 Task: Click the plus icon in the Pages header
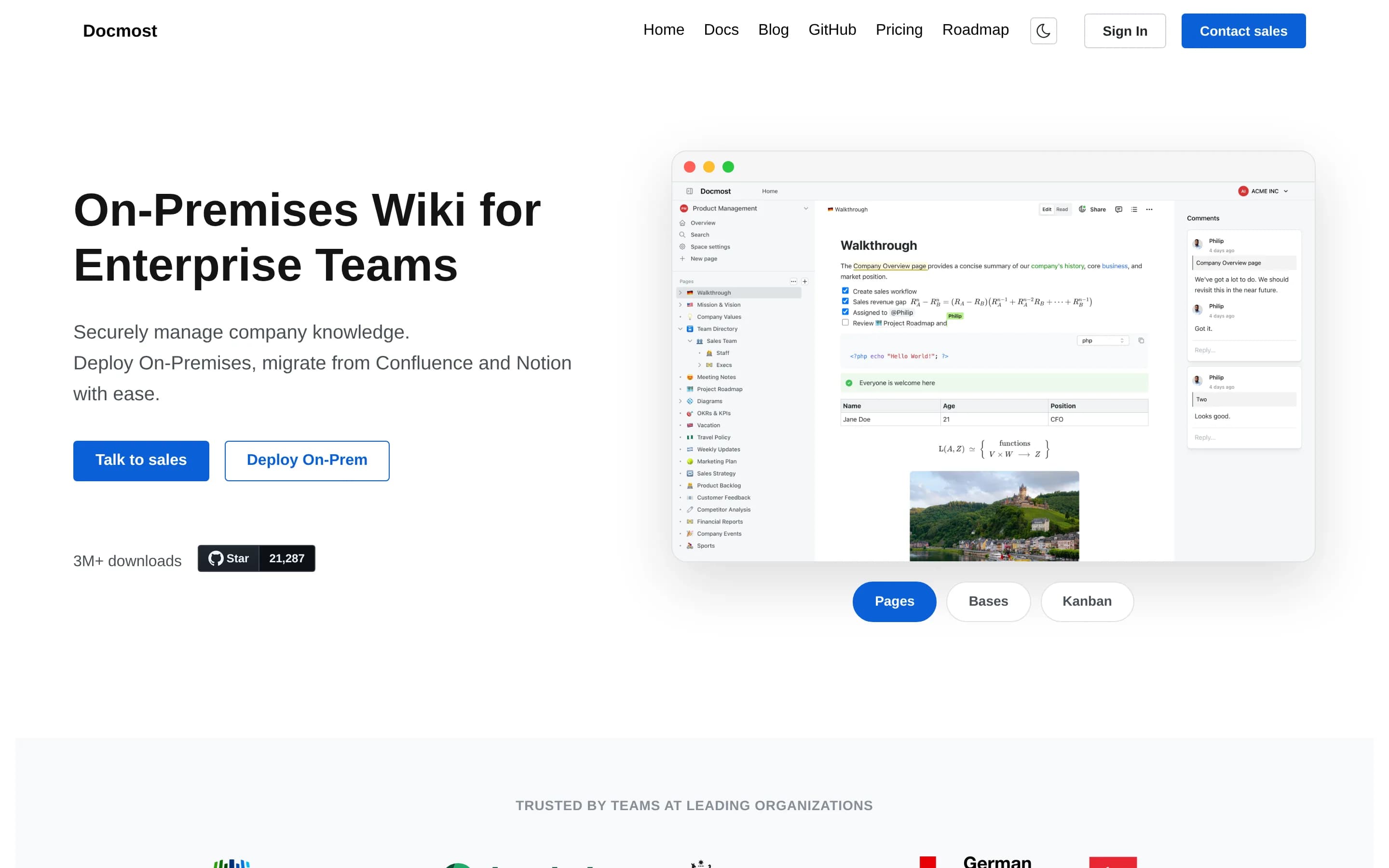(804, 281)
